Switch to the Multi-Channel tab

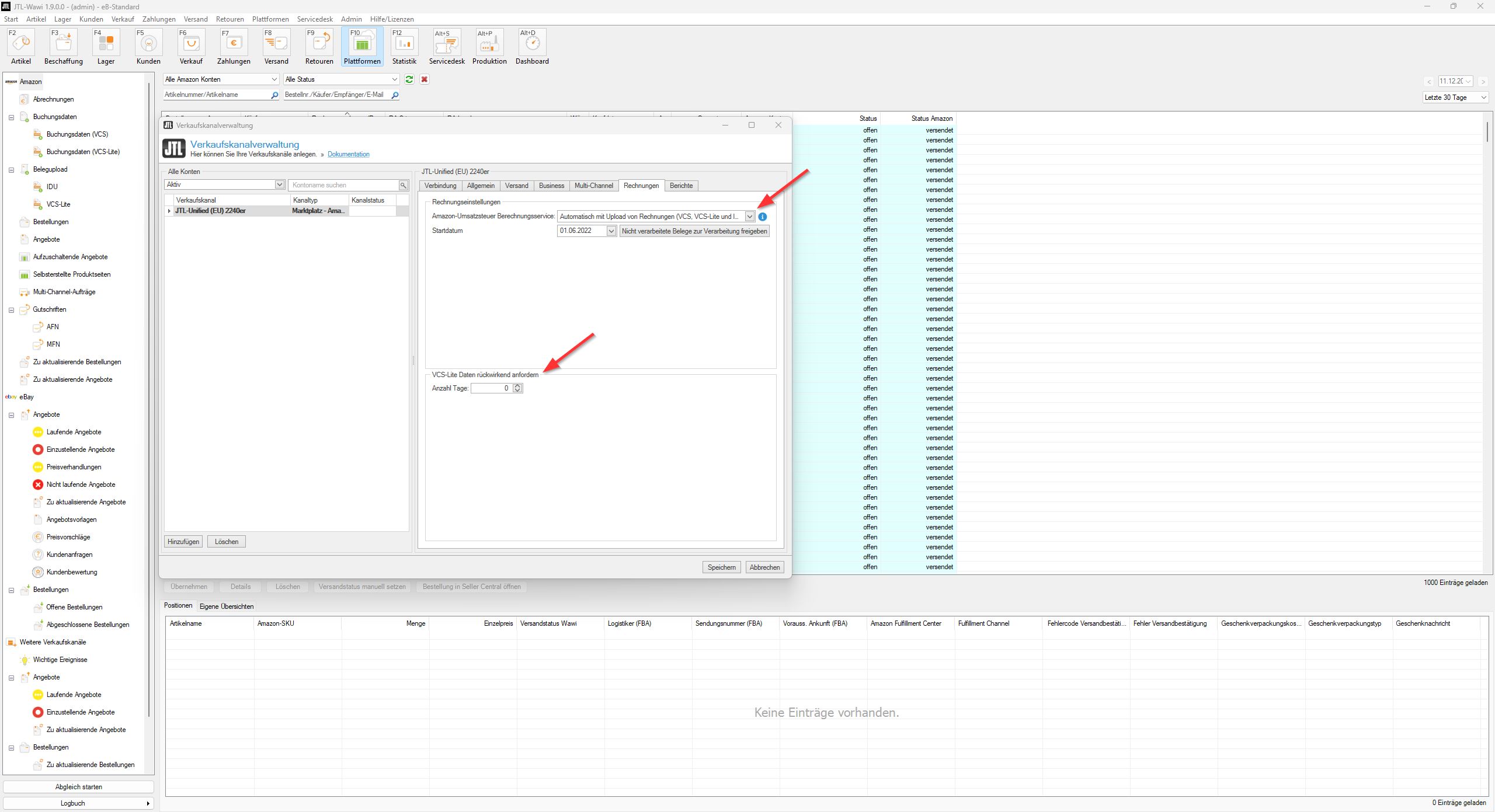[x=593, y=186]
